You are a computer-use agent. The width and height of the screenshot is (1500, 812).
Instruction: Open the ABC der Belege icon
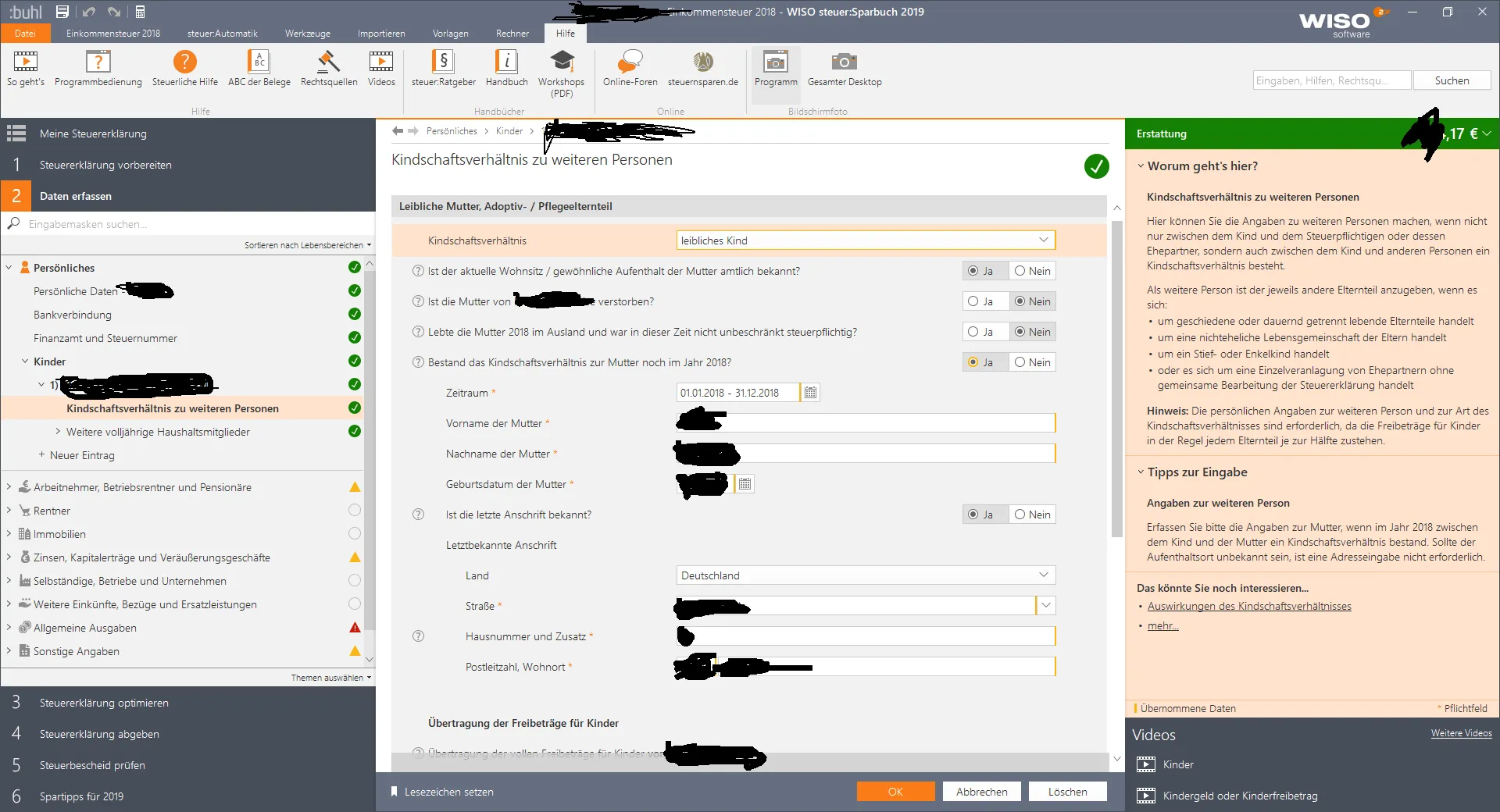pos(259,62)
